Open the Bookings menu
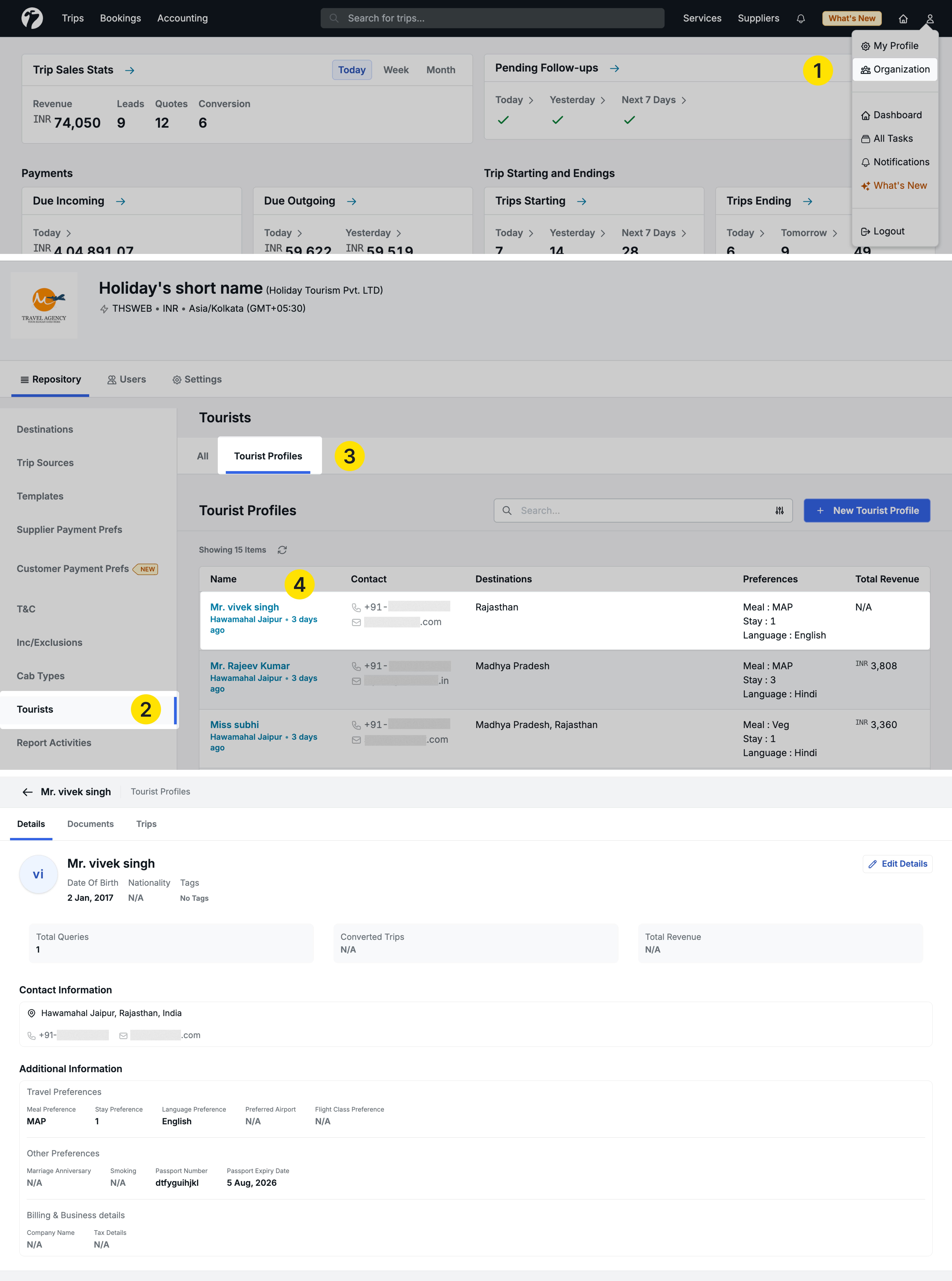Viewport: 952px width, 1281px height. coord(120,18)
